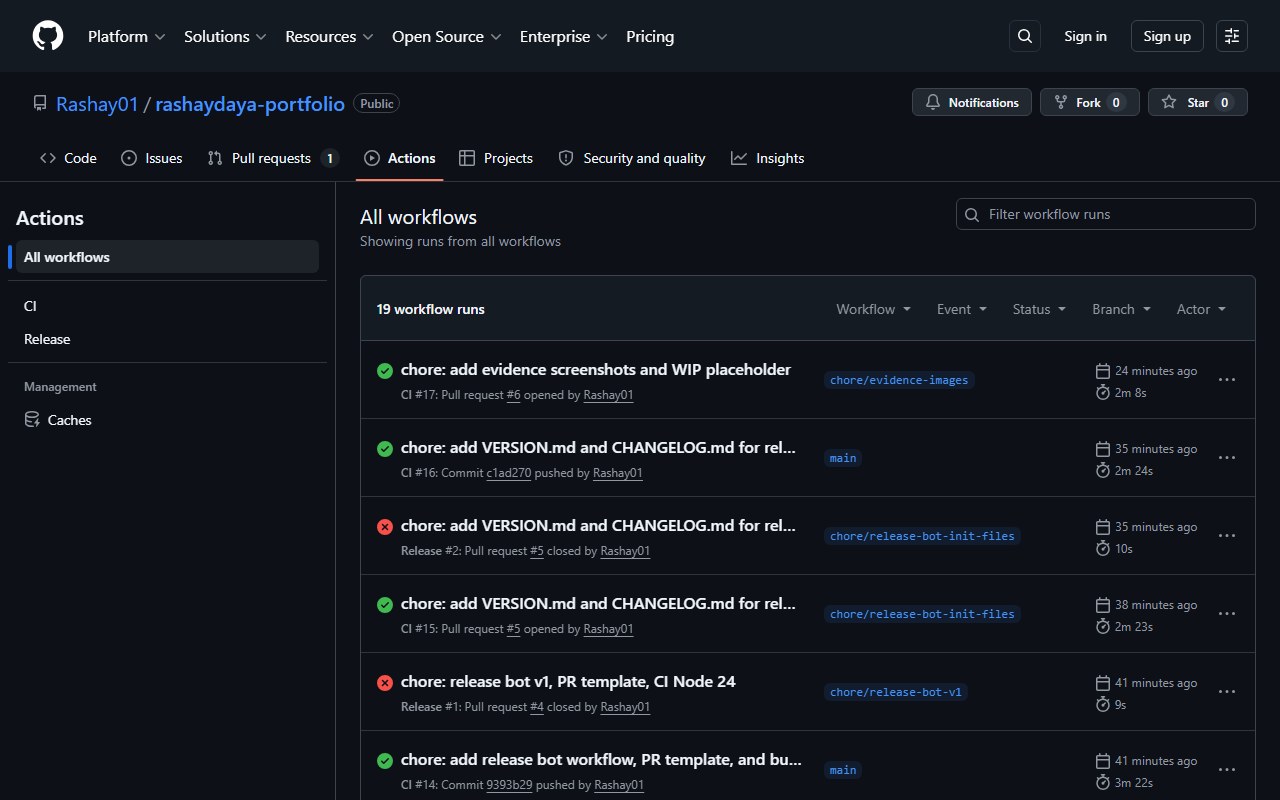Expand the Solutions menu
This screenshot has height=800, width=1280.
tap(225, 36)
